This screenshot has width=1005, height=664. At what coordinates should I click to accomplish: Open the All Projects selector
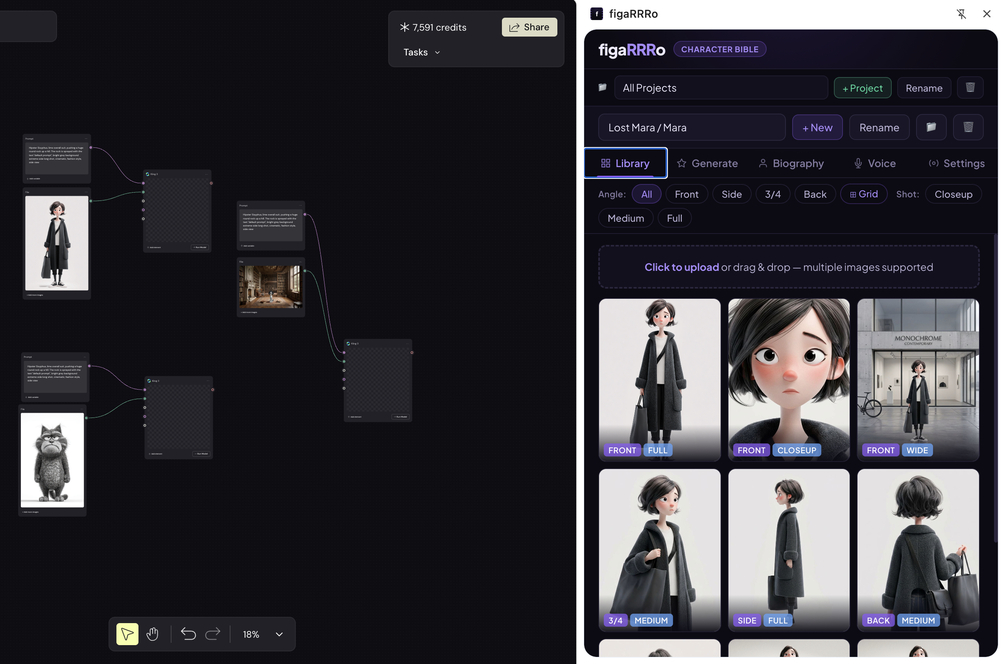(721, 88)
